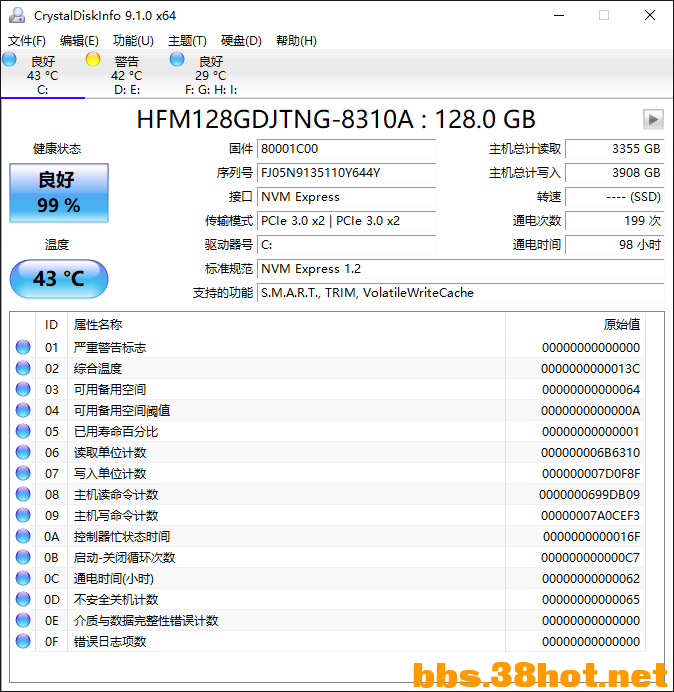674x692 pixels.
Task: Select the 错误日志项数 attribute name
Action: [110, 642]
